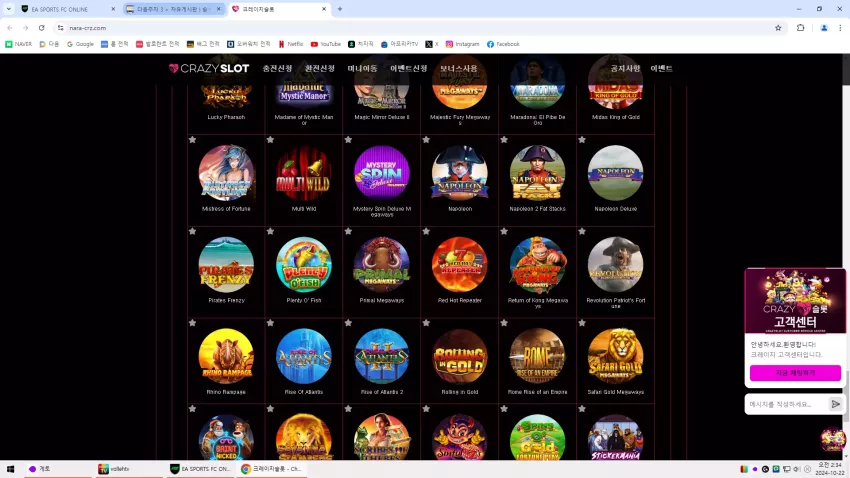Click the pink chat start button
This screenshot has width=850, height=478.
pos(795,373)
